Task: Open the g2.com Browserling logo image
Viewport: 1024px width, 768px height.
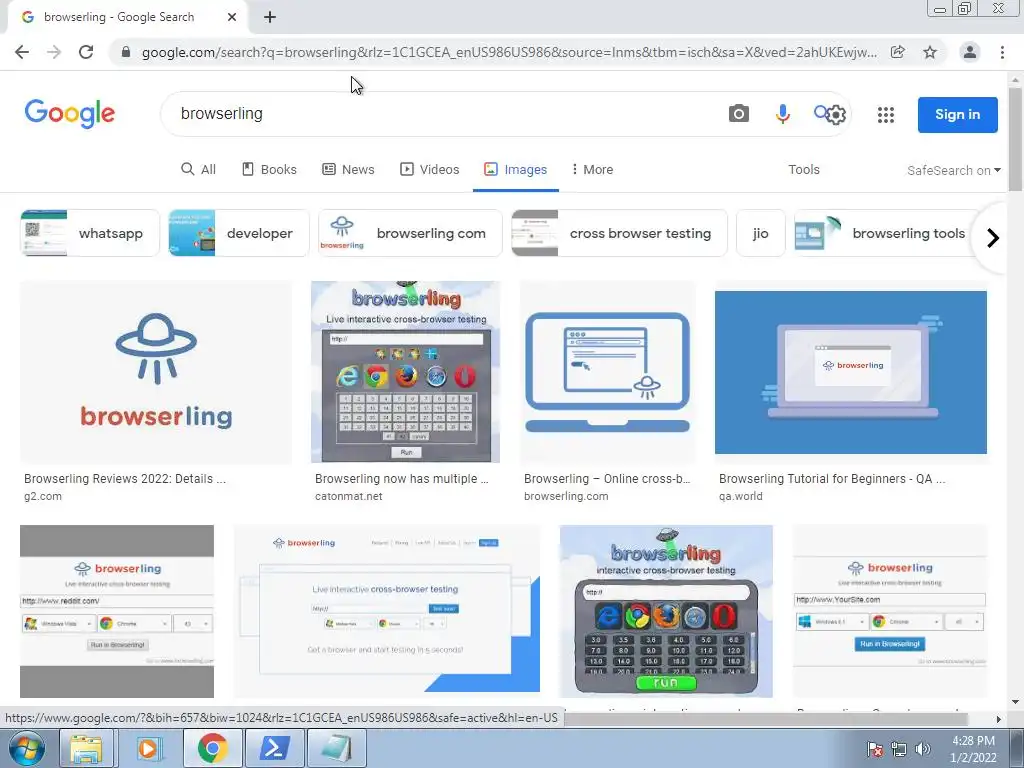Action: tap(156, 372)
